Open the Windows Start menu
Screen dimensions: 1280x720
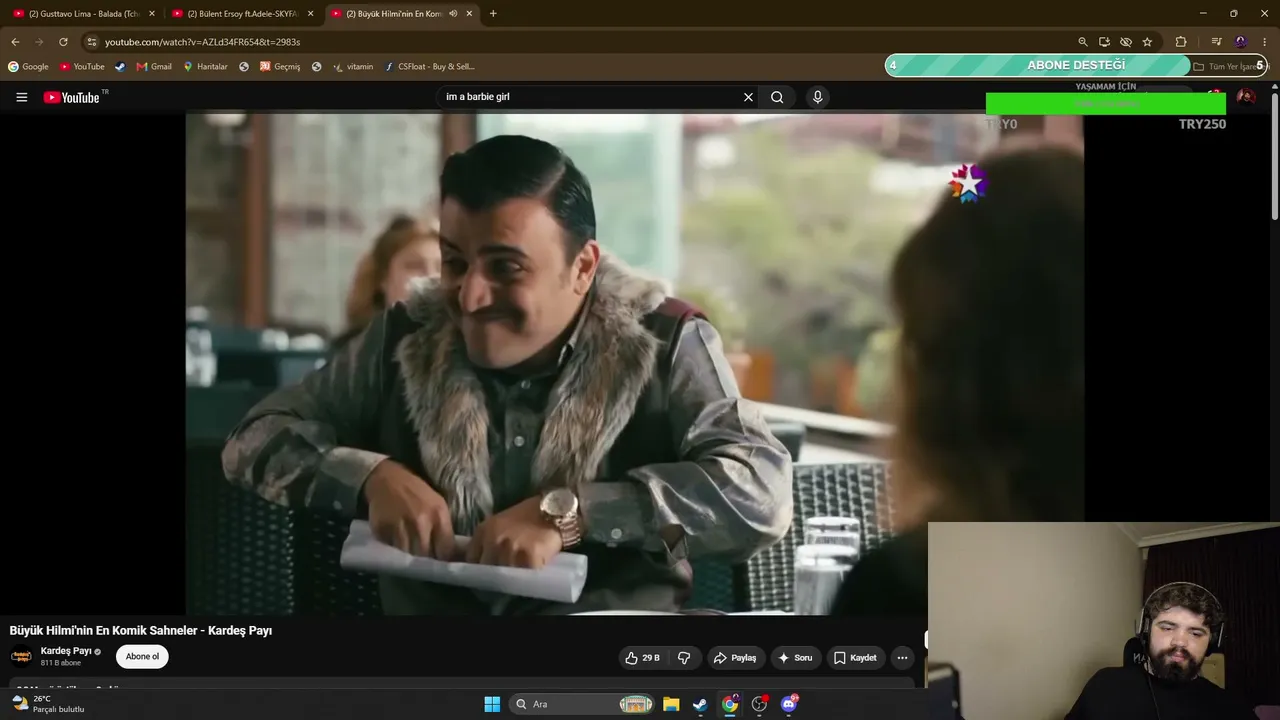492,704
